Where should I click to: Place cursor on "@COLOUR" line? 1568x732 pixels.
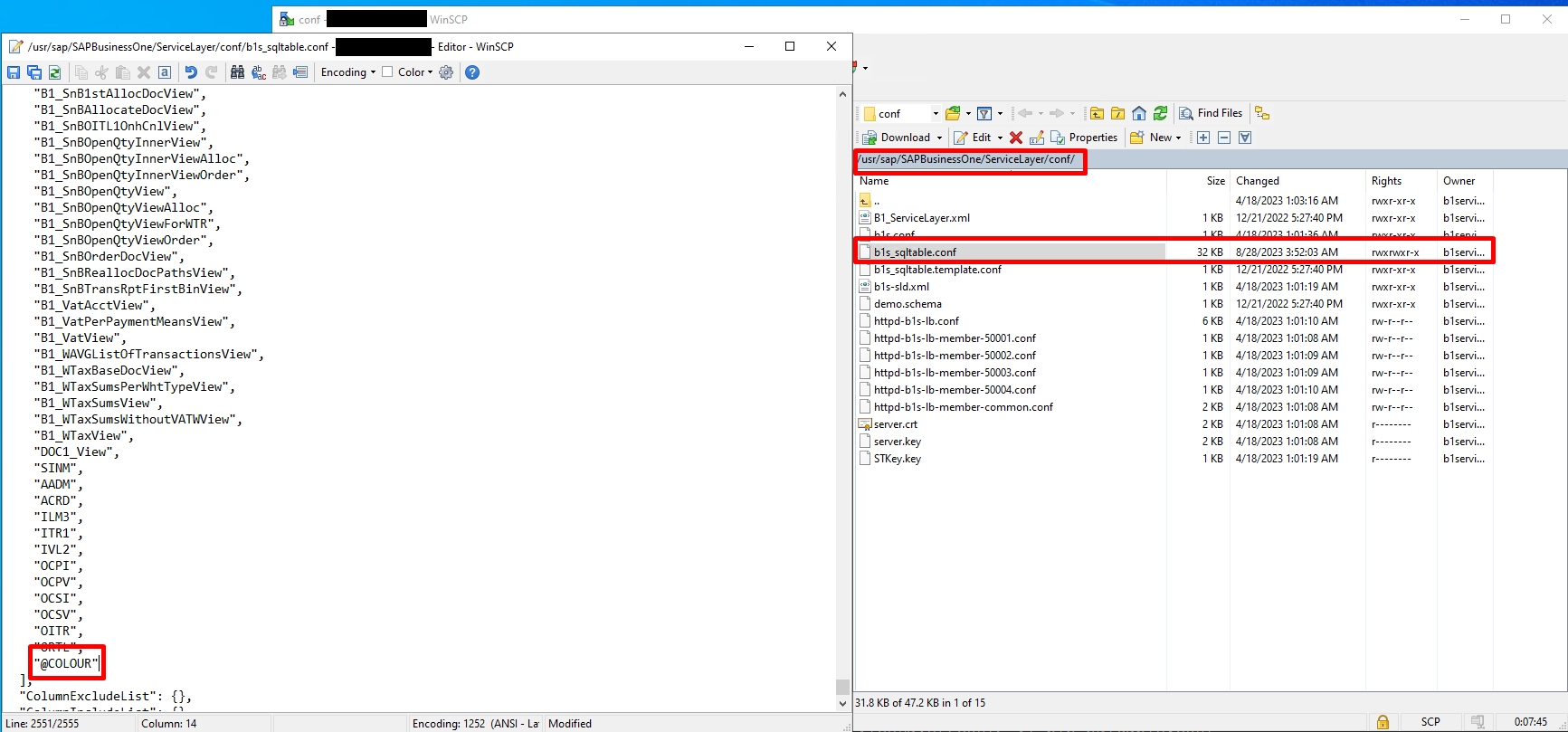click(x=66, y=663)
